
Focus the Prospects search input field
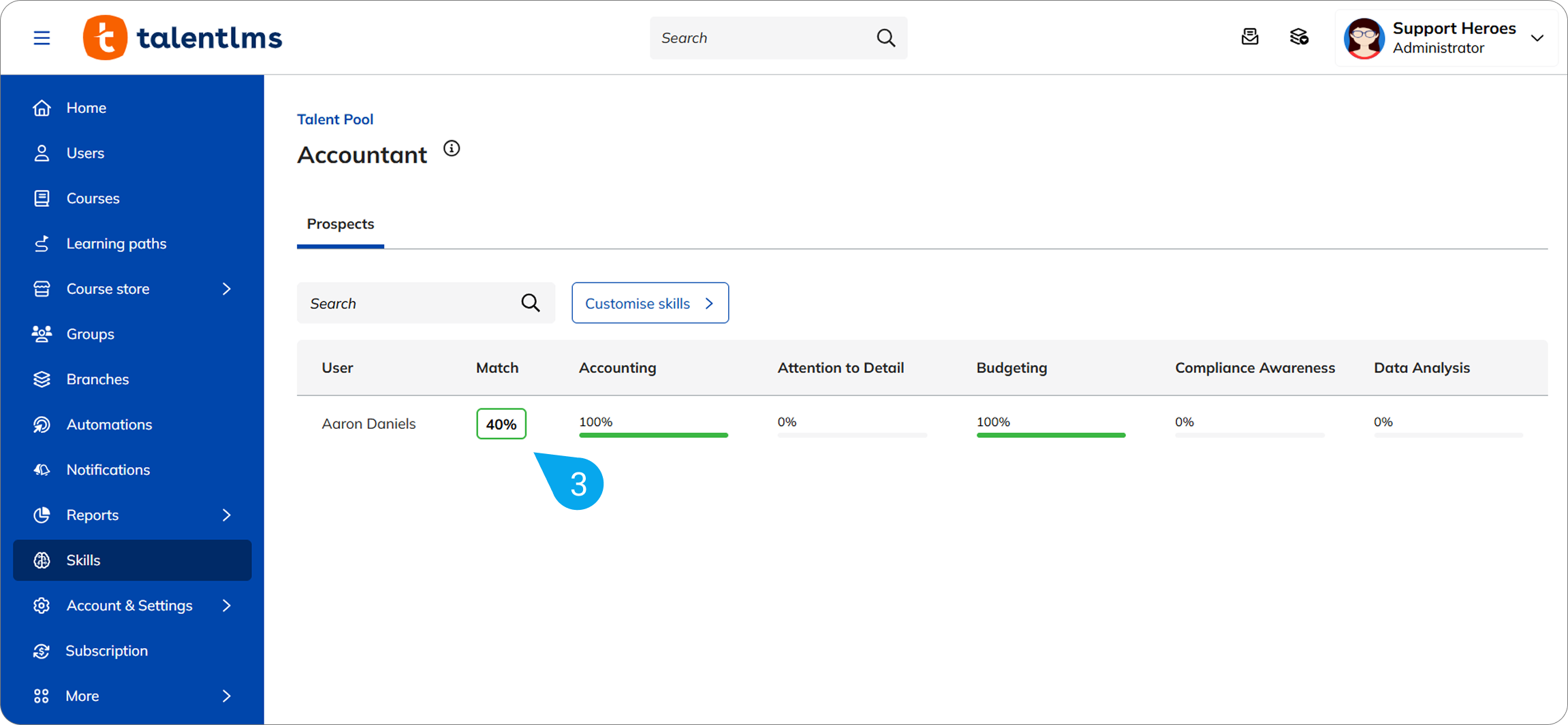coord(409,303)
